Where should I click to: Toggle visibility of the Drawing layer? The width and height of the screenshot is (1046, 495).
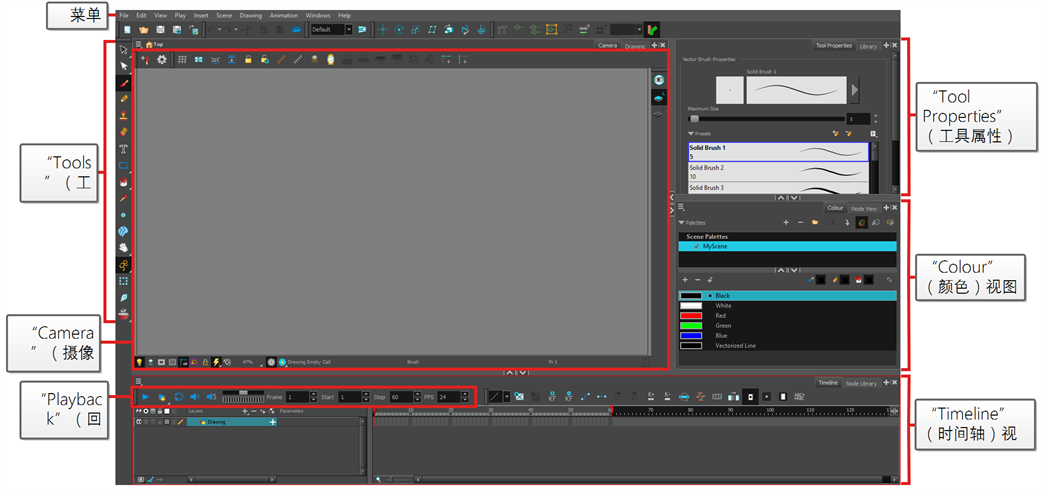(139, 422)
